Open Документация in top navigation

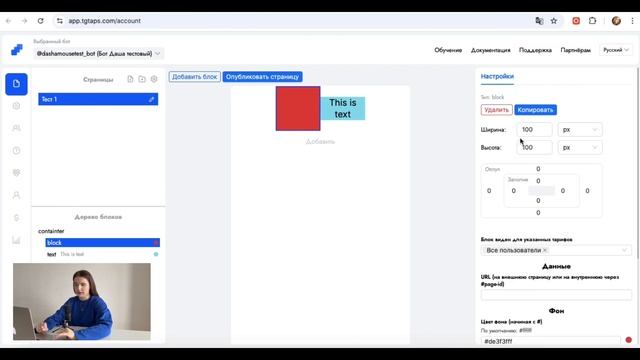click(491, 50)
